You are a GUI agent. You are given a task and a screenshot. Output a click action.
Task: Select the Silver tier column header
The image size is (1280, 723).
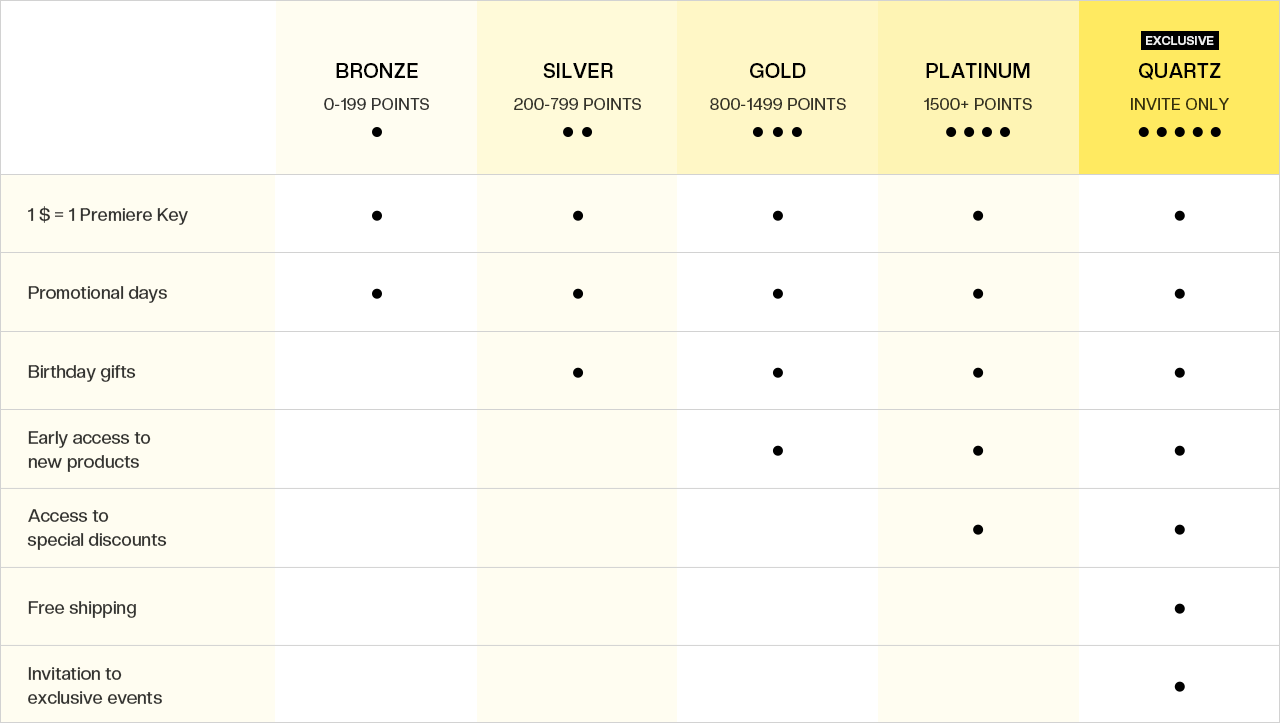tap(578, 72)
